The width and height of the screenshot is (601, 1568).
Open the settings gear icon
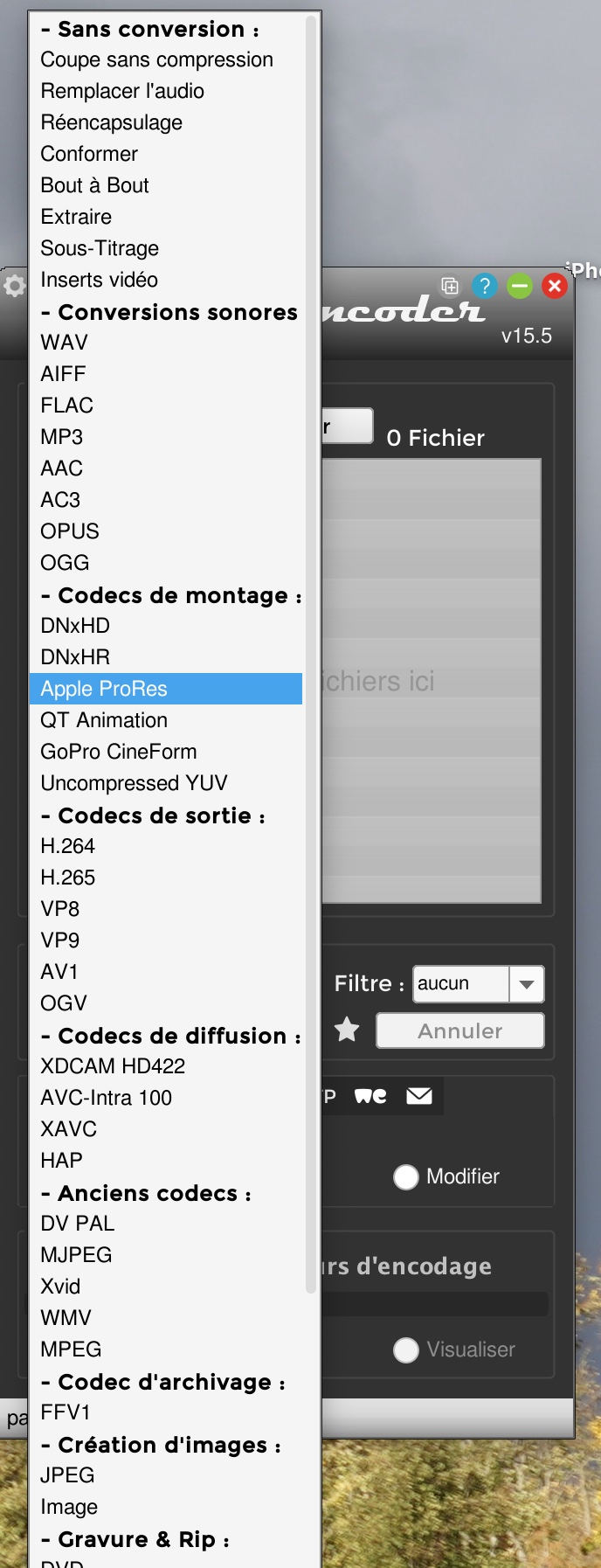[x=14, y=286]
